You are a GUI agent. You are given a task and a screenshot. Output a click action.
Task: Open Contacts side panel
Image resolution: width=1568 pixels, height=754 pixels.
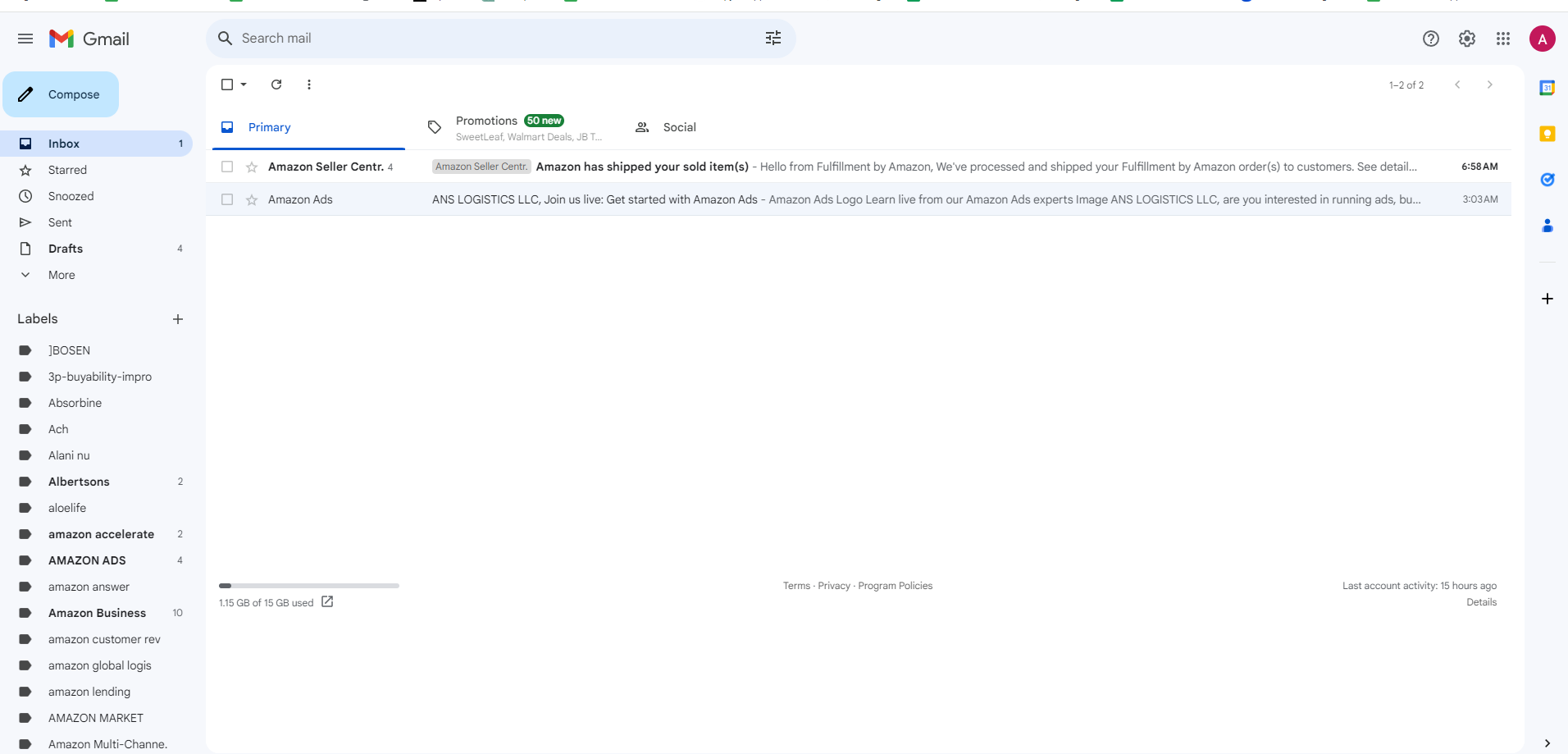[1547, 226]
